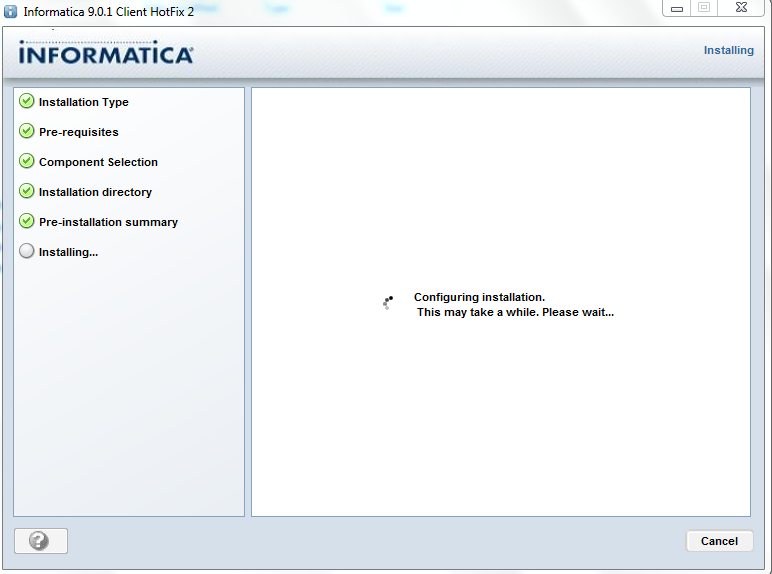772x574 pixels.
Task: Select the Pre-requisites step label
Action: click(x=79, y=132)
